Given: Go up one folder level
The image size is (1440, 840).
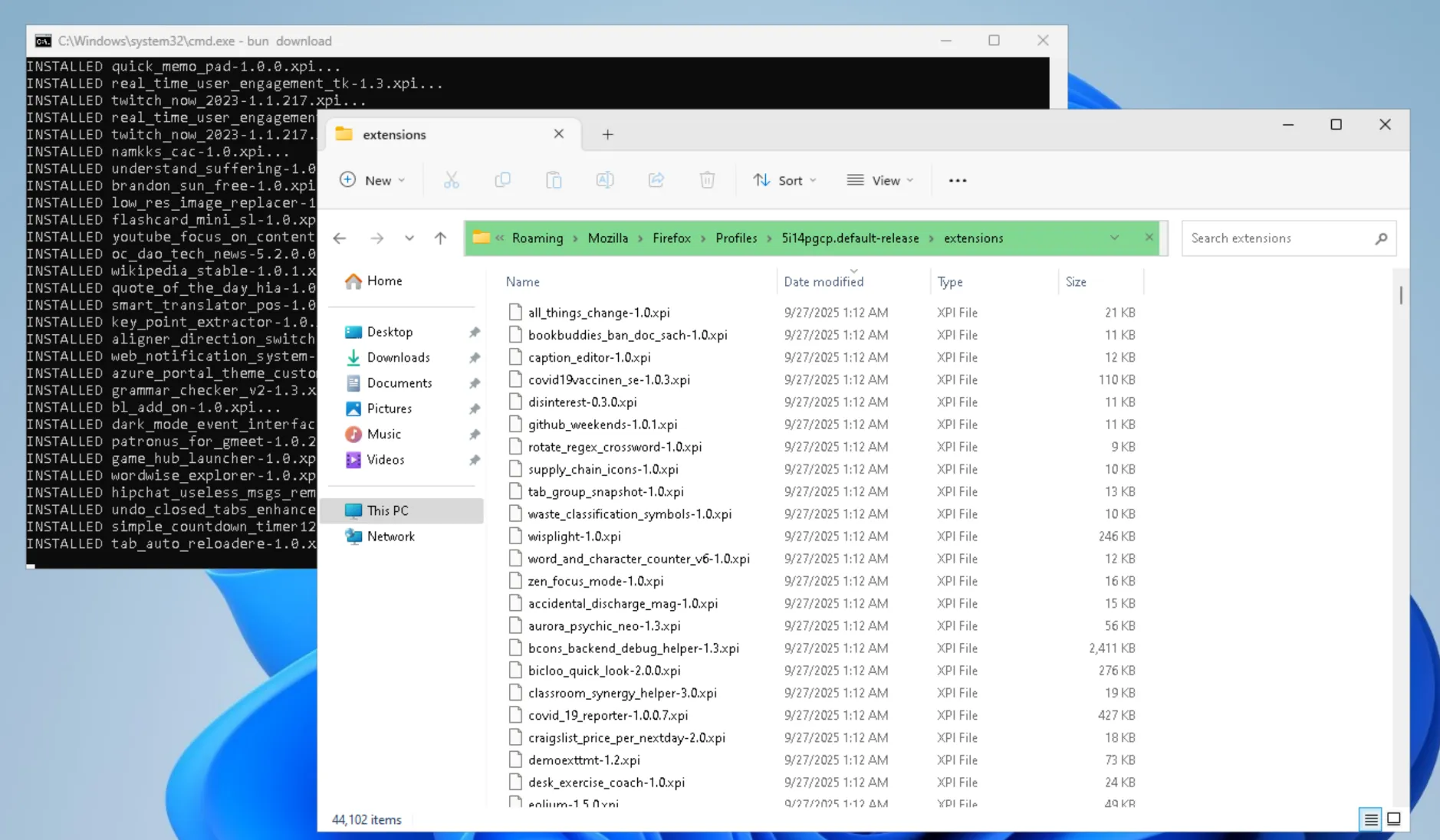Looking at the screenshot, I should click(440, 238).
